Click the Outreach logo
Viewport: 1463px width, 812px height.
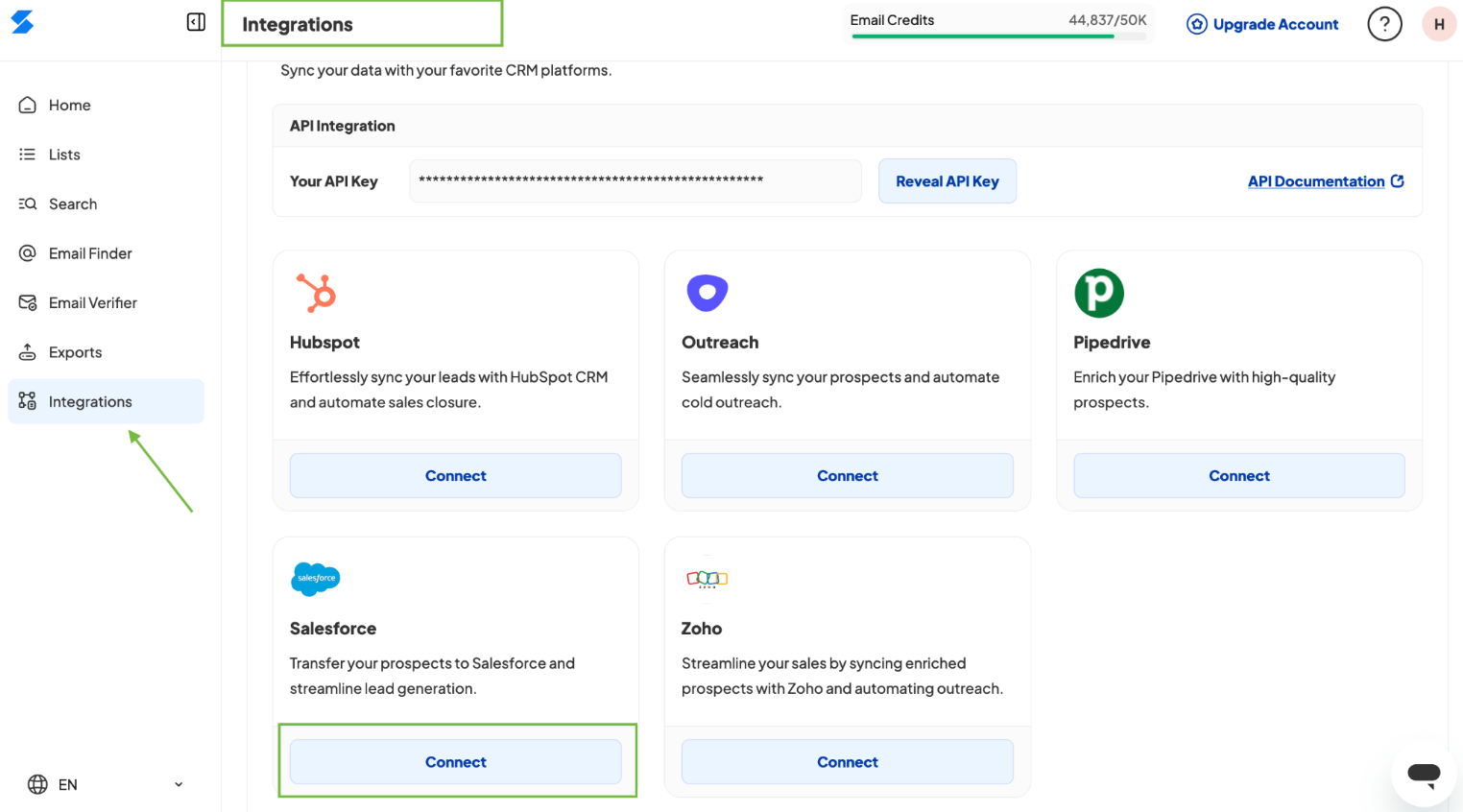708,293
